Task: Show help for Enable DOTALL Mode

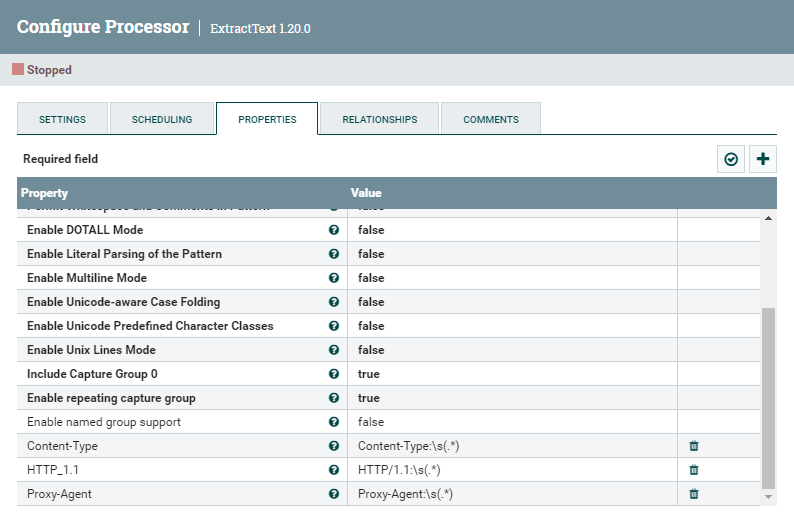Action: point(334,230)
